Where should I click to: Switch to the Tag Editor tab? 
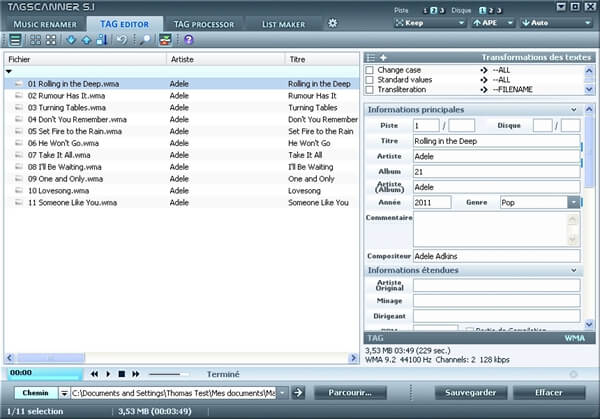tap(124, 24)
